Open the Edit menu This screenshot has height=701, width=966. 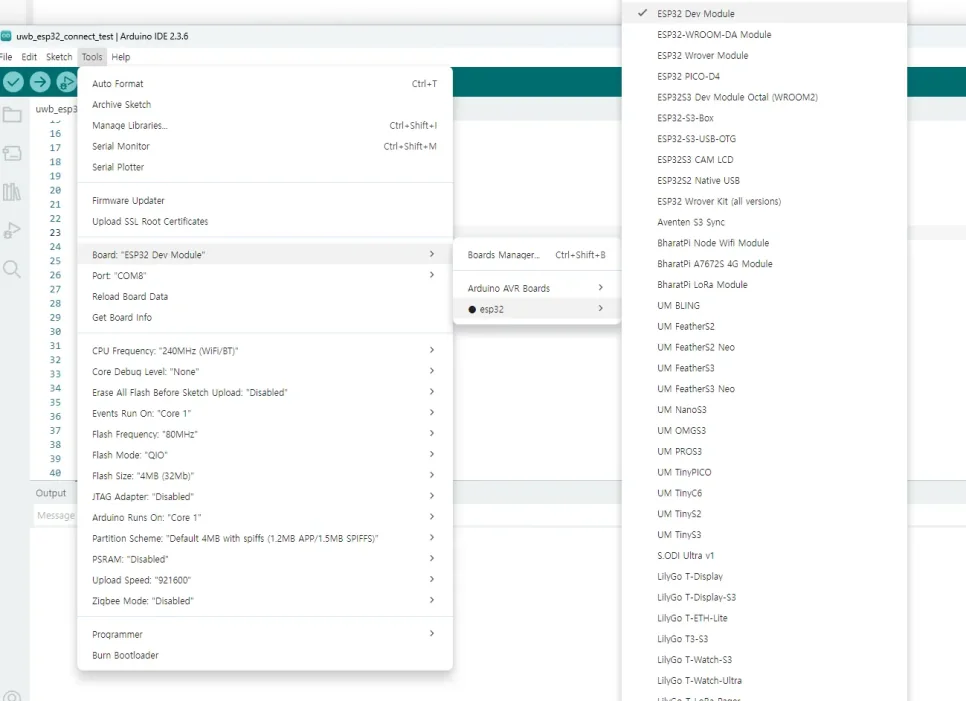click(29, 57)
